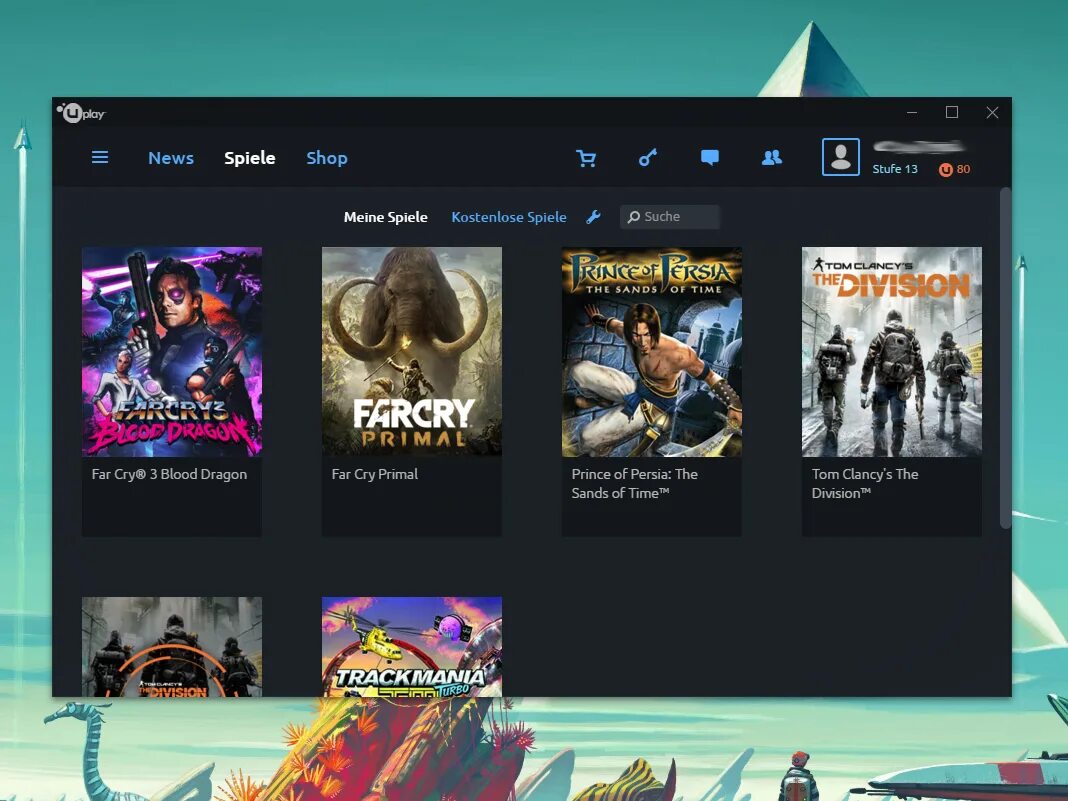The image size is (1068, 801).
Task: Open The Division cover with orange circle
Action: click(x=172, y=647)
